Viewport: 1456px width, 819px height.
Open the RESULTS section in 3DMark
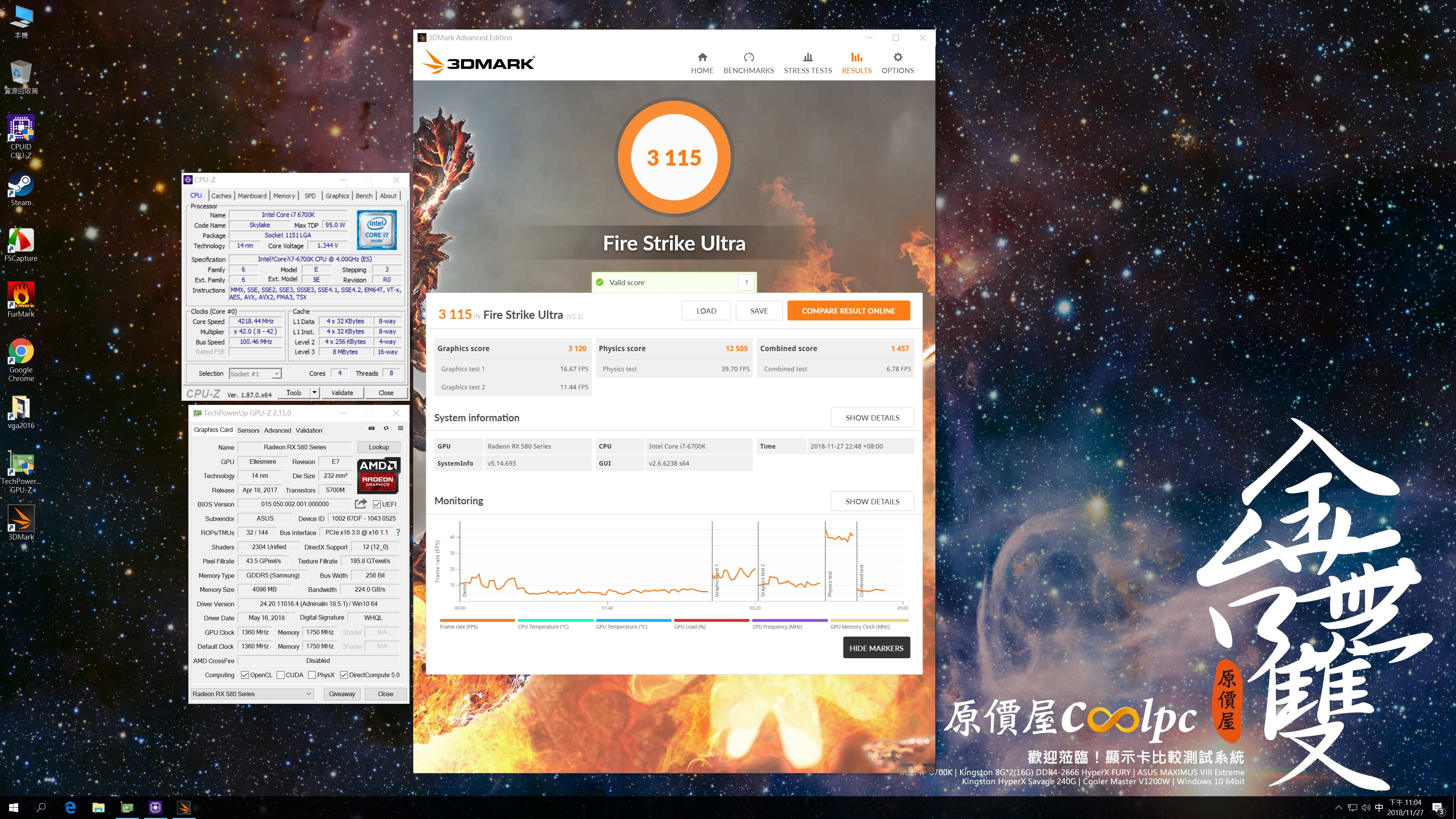click(x=856, y=63)
